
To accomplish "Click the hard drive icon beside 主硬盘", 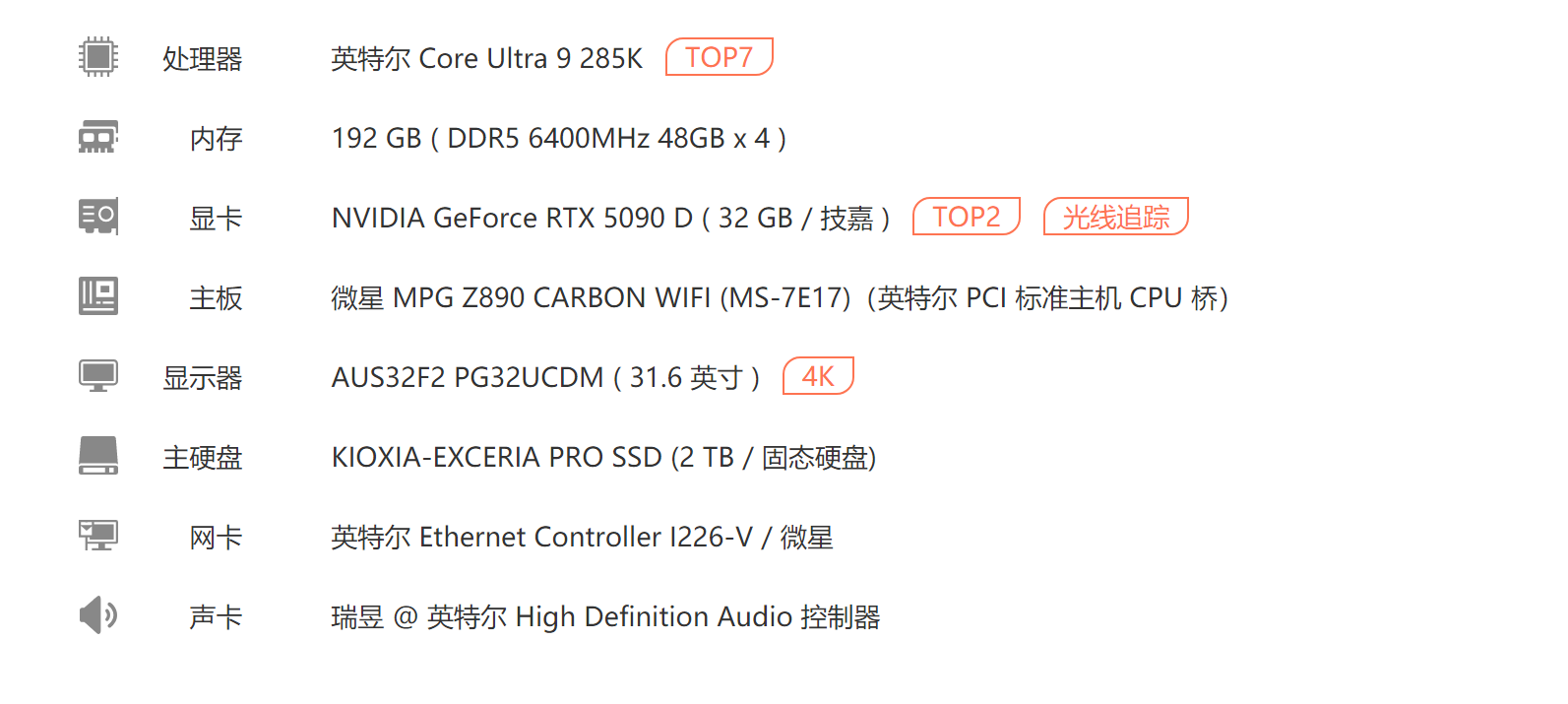I will point(97,456).
